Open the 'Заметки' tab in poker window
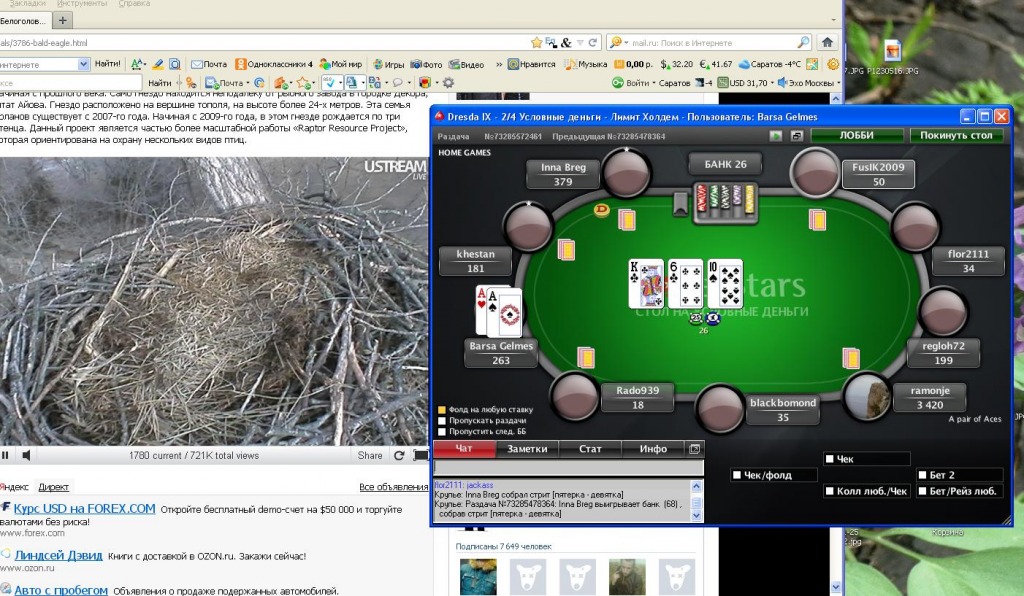Image resolution: width=1024 pixels, height=596 pixels. point(527,448)
